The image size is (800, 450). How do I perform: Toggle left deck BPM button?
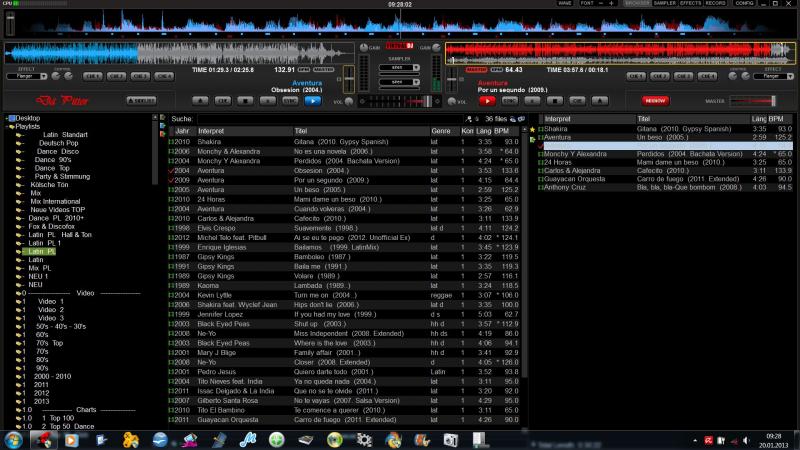tap(304, 69)
